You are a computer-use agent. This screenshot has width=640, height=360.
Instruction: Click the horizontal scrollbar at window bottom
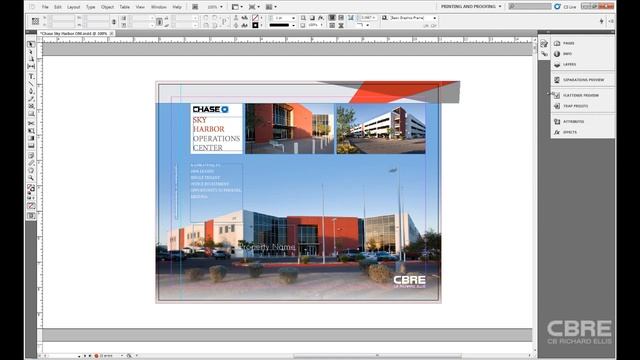[x=377, y=356]
